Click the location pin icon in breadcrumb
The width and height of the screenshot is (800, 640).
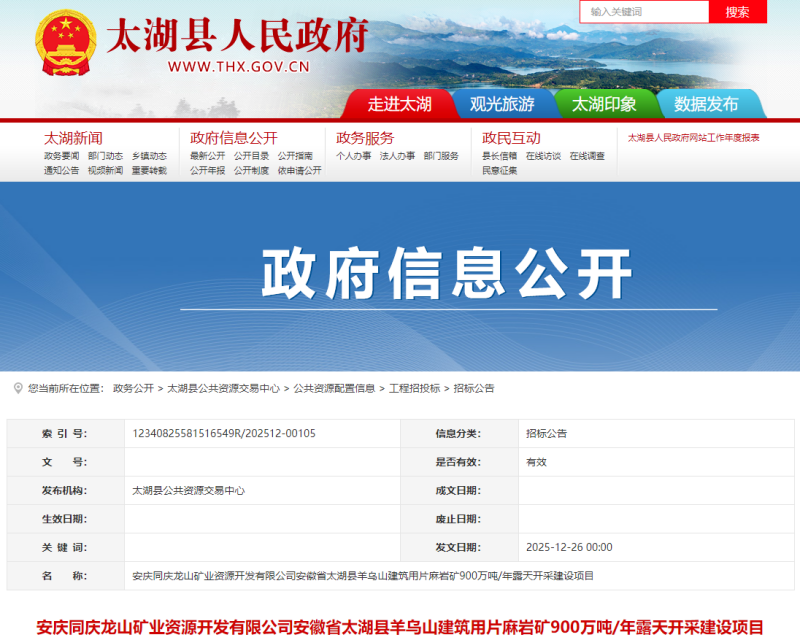click(x=18, y=388)
